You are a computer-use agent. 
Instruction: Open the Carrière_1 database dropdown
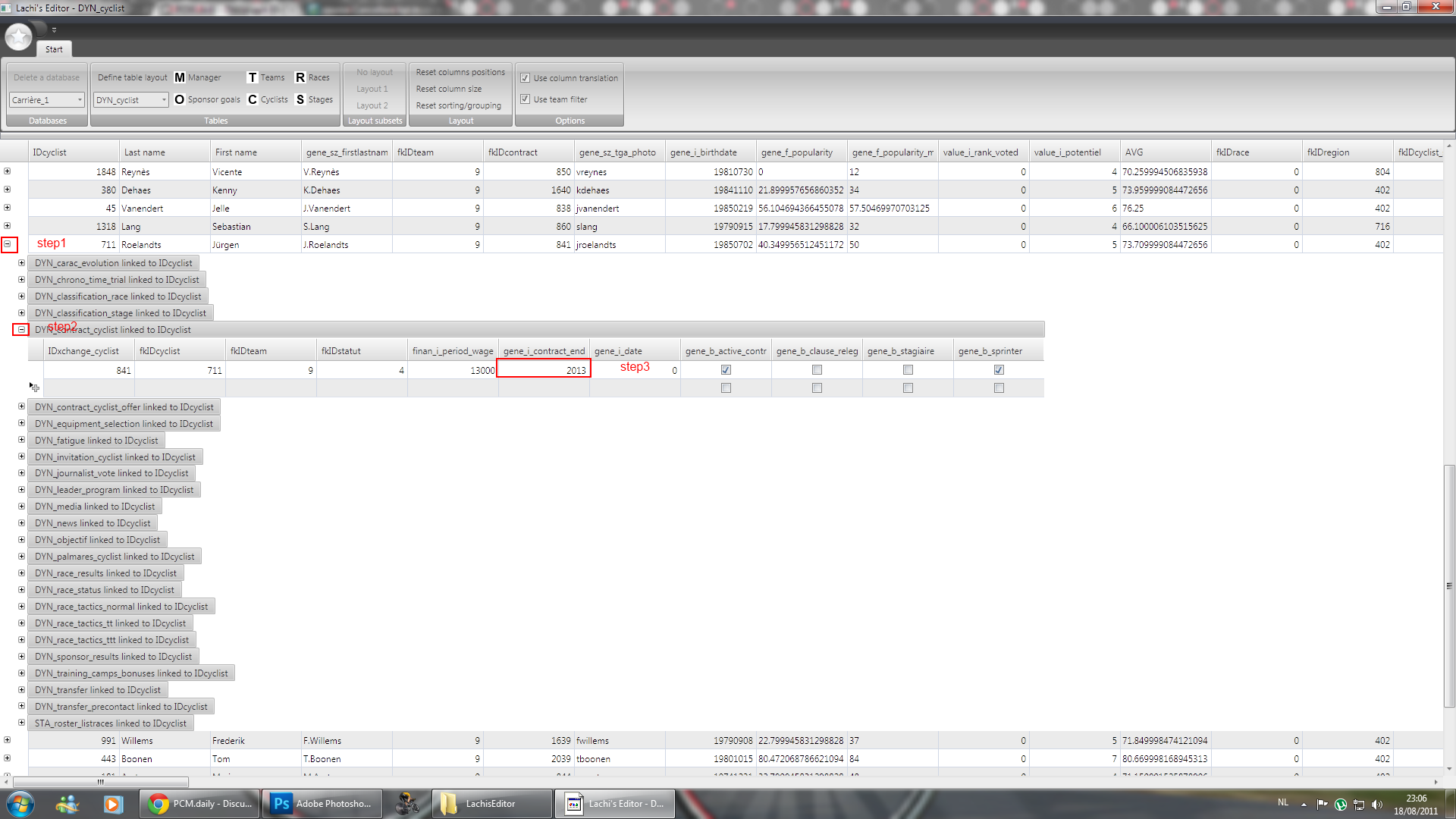click(79, 100)
